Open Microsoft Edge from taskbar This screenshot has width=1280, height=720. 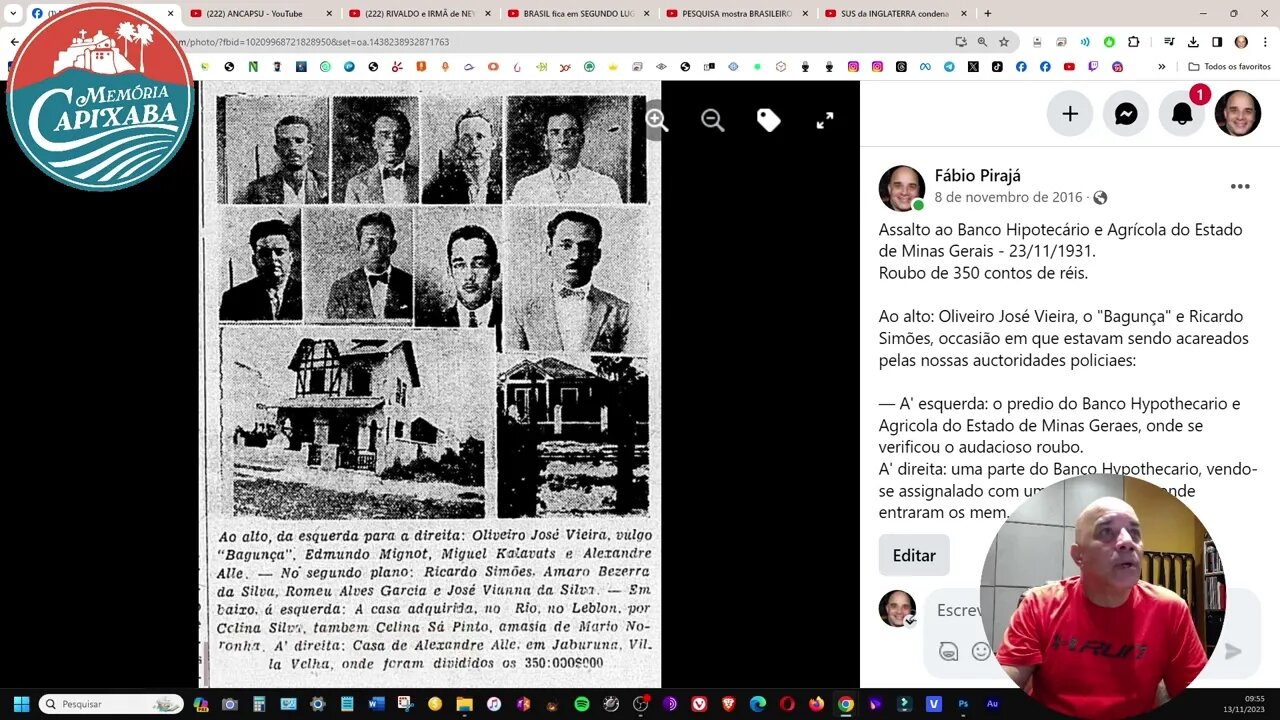[x=758, y=704]
